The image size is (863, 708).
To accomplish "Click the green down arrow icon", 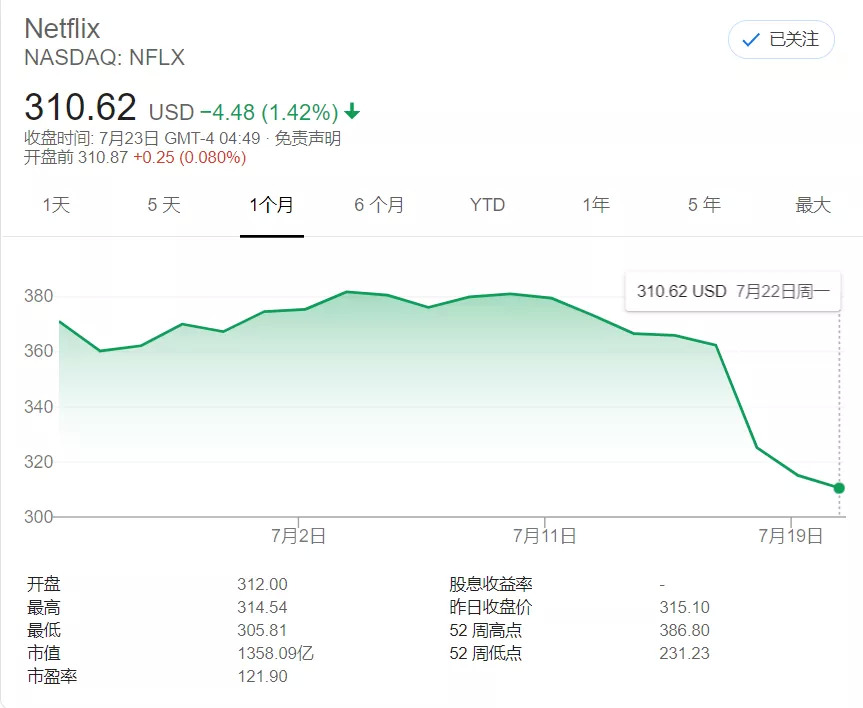I will click(353, 111).
